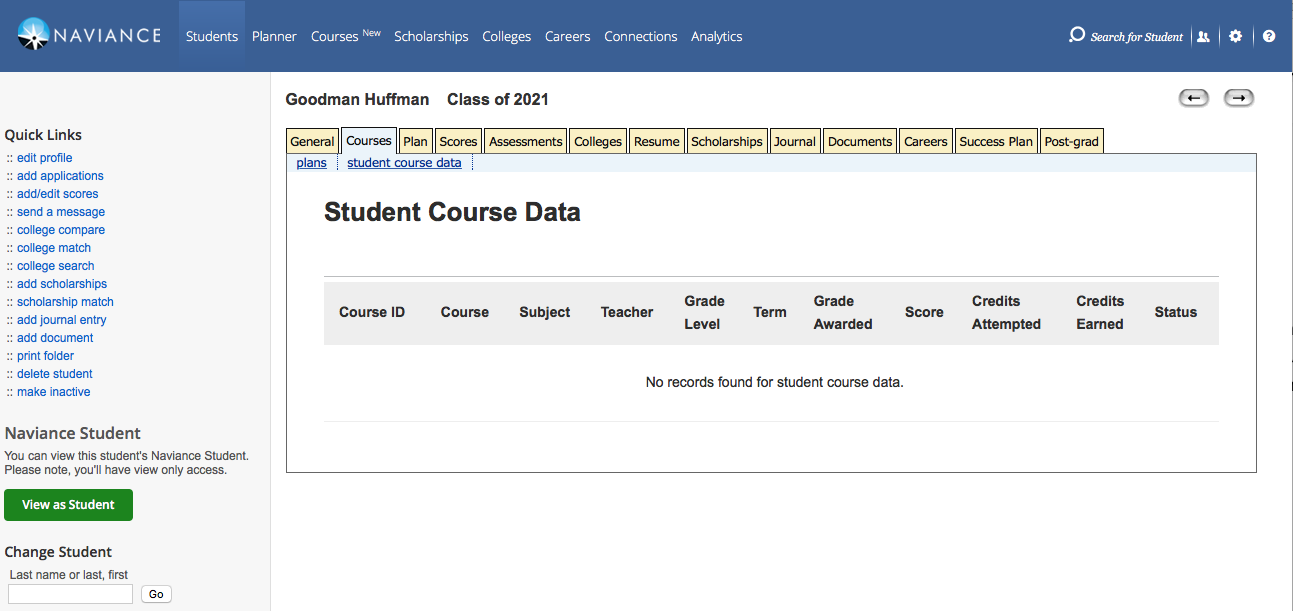The image size is (1293, 611).
Task: Open Analytics in the top navigation
Action: 716,36
